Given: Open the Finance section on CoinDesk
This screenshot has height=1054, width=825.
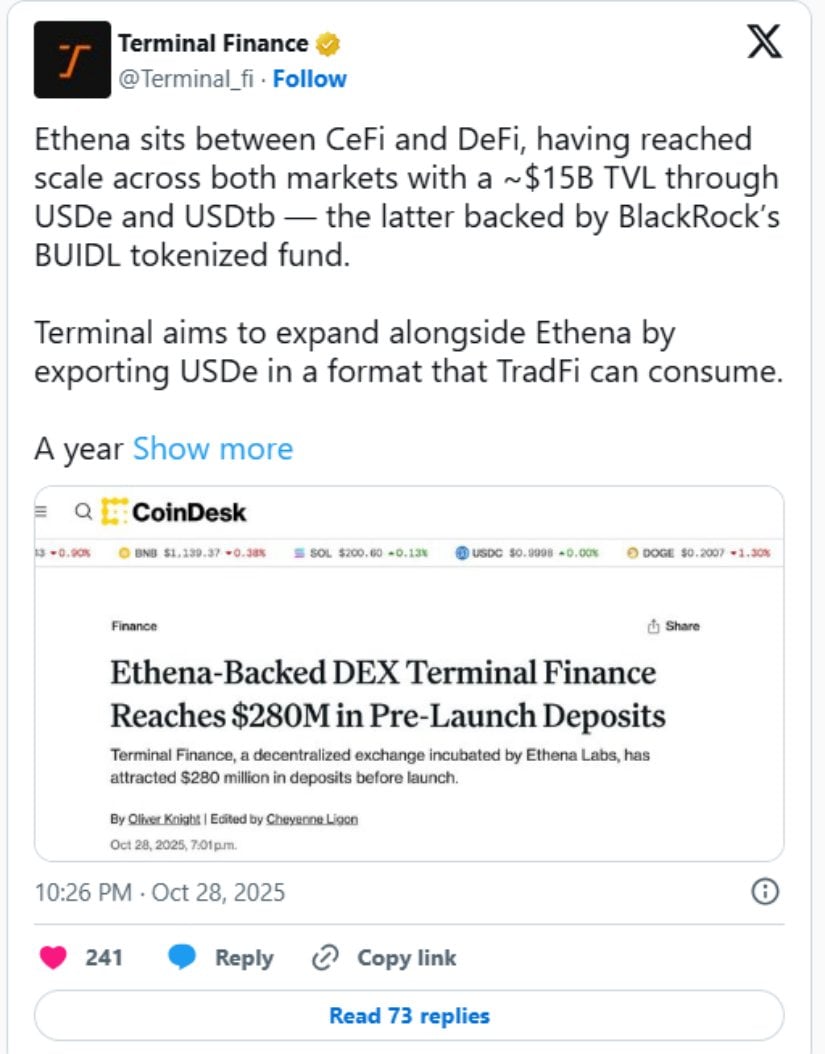Looking at the screenshot, I should click(134, 626).
